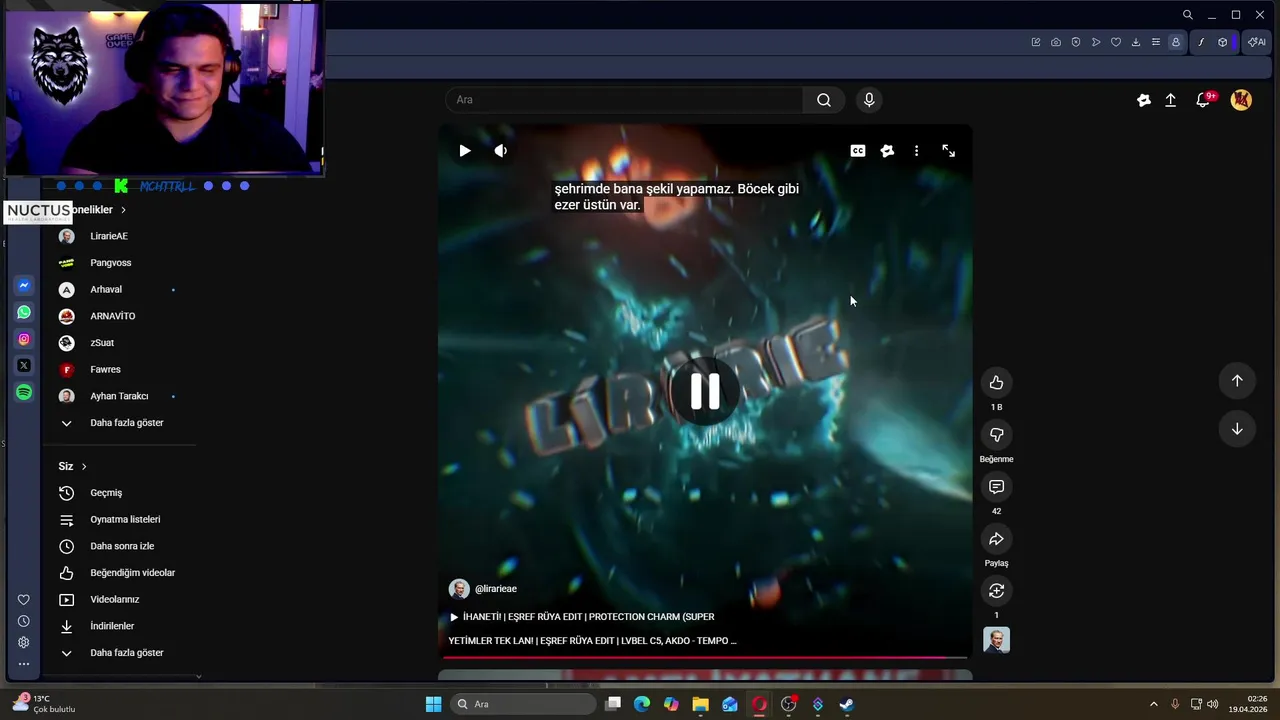Open Opera AI assistant button

pos(1255,42)
